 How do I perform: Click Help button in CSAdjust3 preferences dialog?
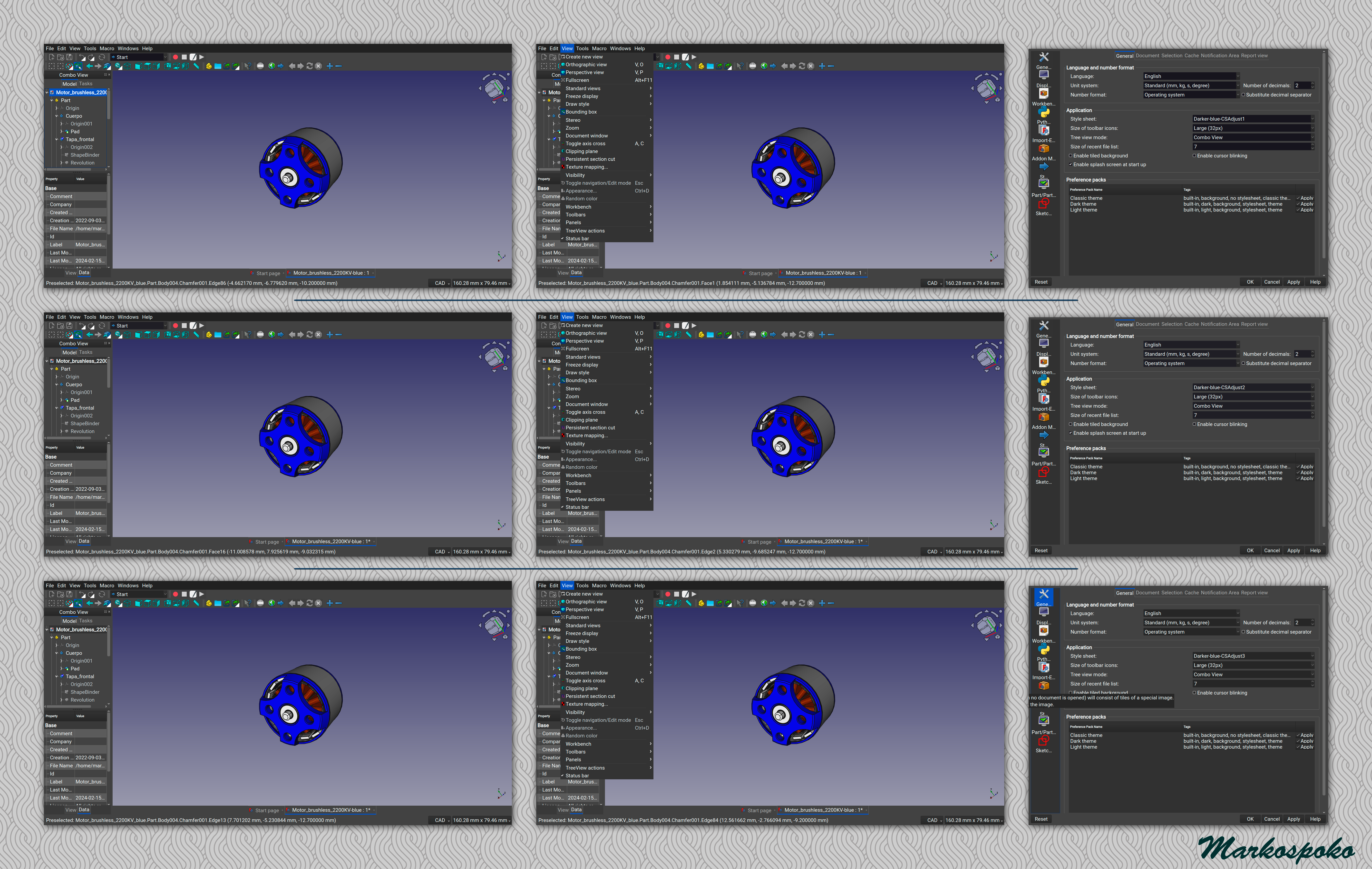(1315, 819)
